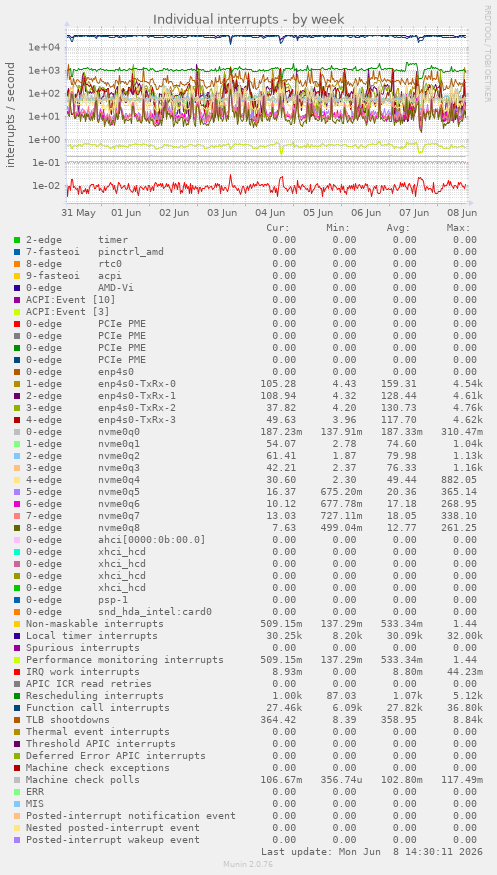
Task: Click the TLB shootdowns legend entry
Action: tap(68, 720)
